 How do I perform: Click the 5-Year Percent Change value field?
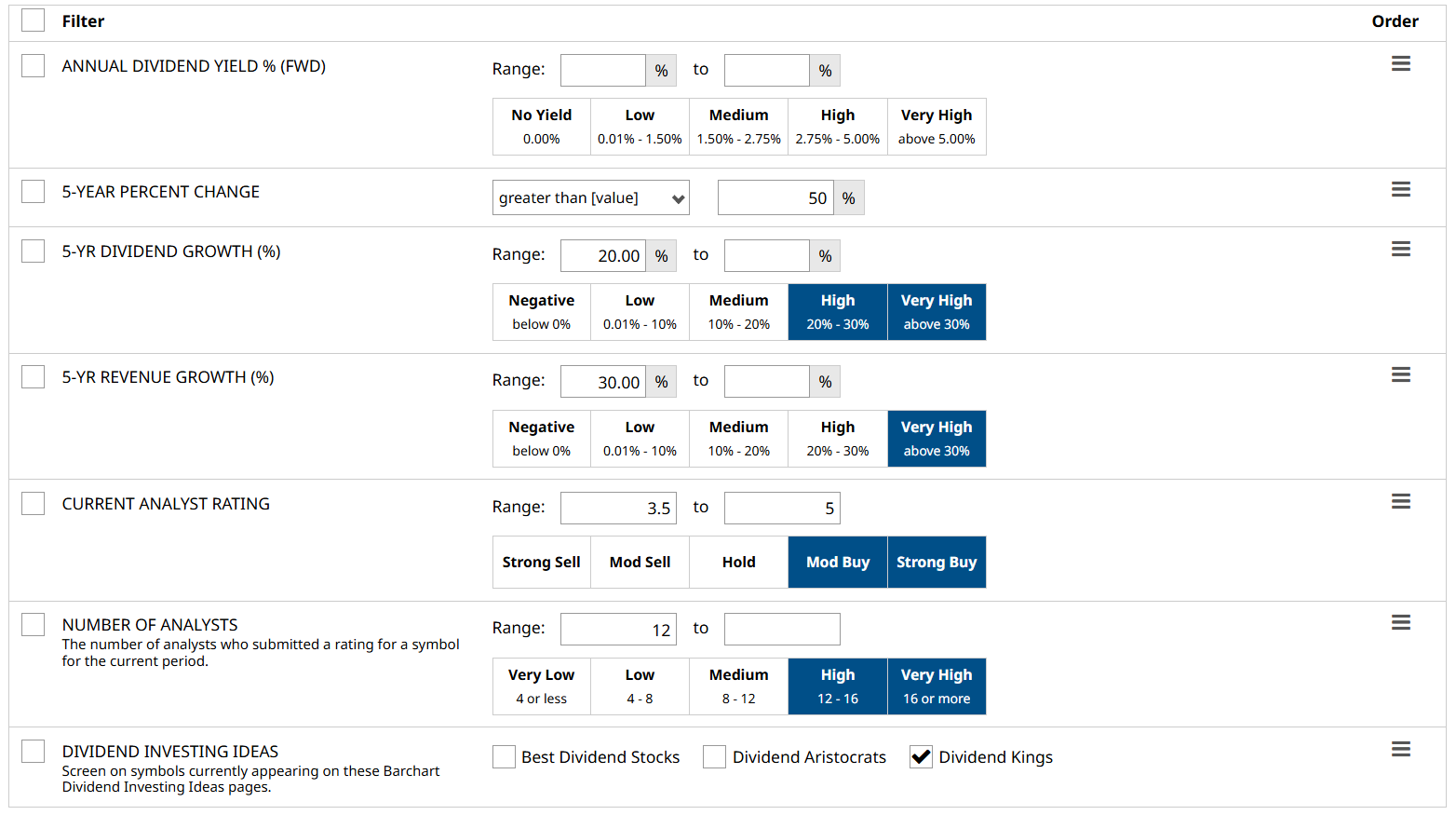(x=775, y=198)
